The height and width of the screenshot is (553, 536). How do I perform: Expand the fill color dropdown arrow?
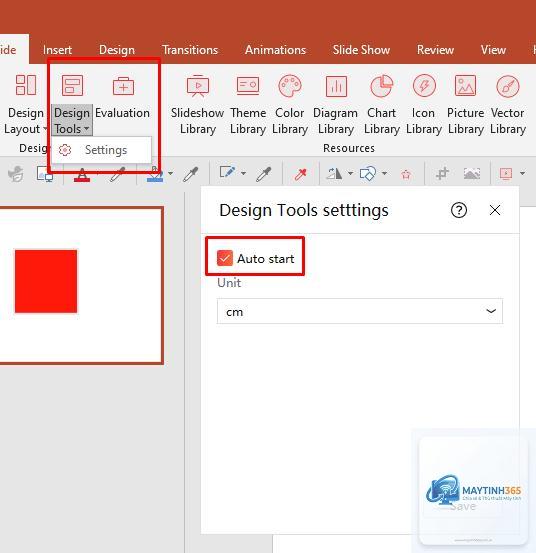170,173
